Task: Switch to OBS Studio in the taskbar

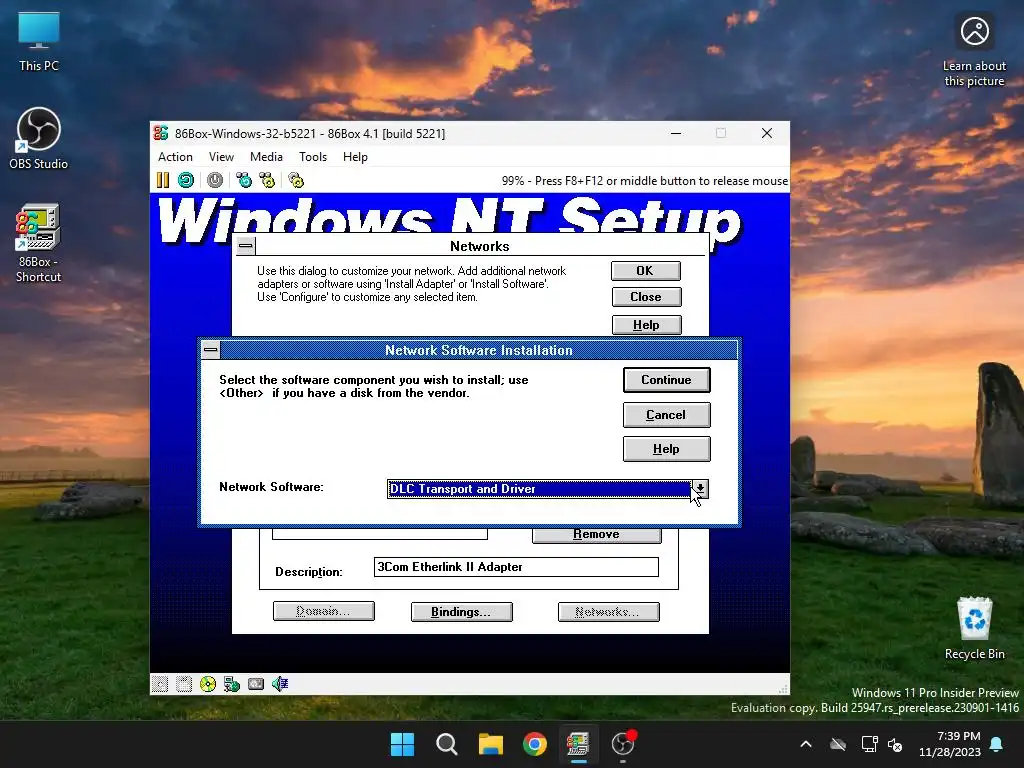Action: pos(623,744)
